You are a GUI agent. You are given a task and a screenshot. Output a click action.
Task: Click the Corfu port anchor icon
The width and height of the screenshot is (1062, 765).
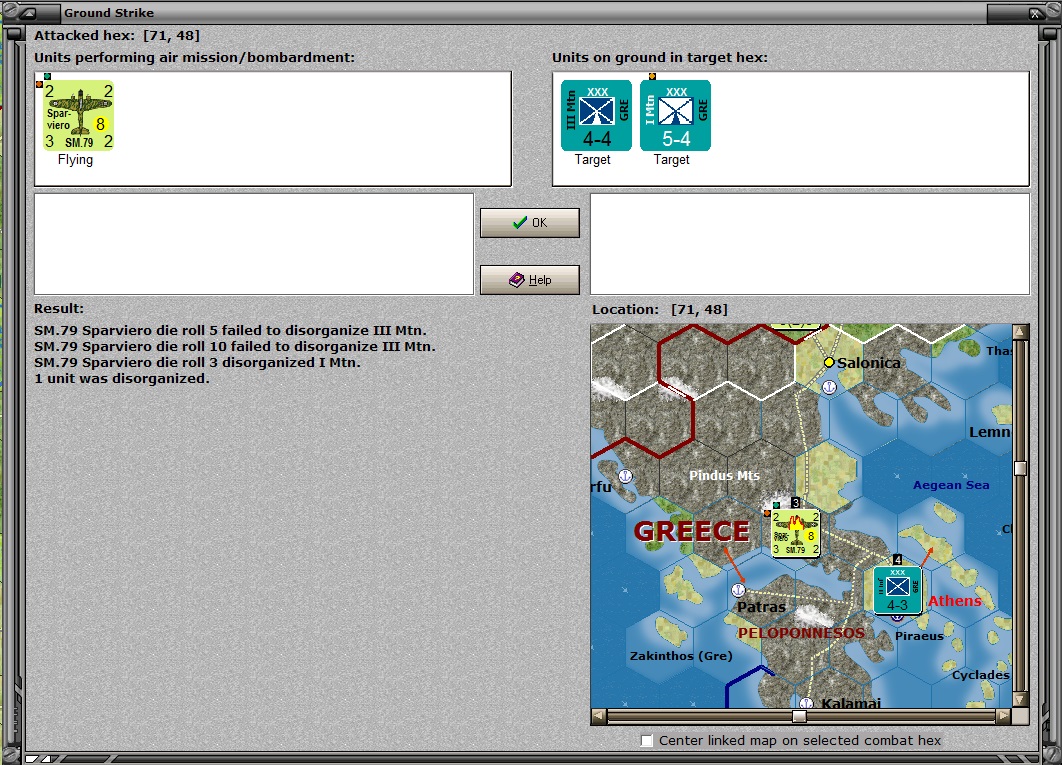(x=626, y=476)
